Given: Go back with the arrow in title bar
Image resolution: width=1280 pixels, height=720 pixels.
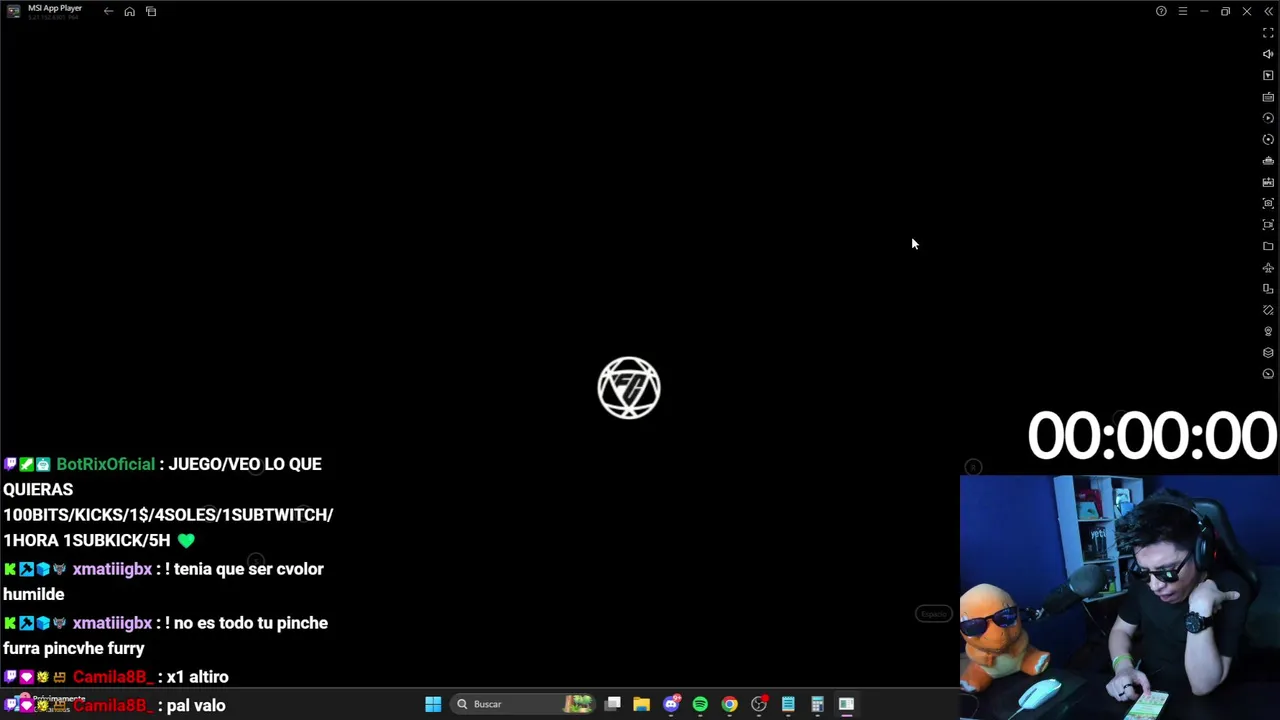Looking at the screenshot, I should [x=108, y=11].
